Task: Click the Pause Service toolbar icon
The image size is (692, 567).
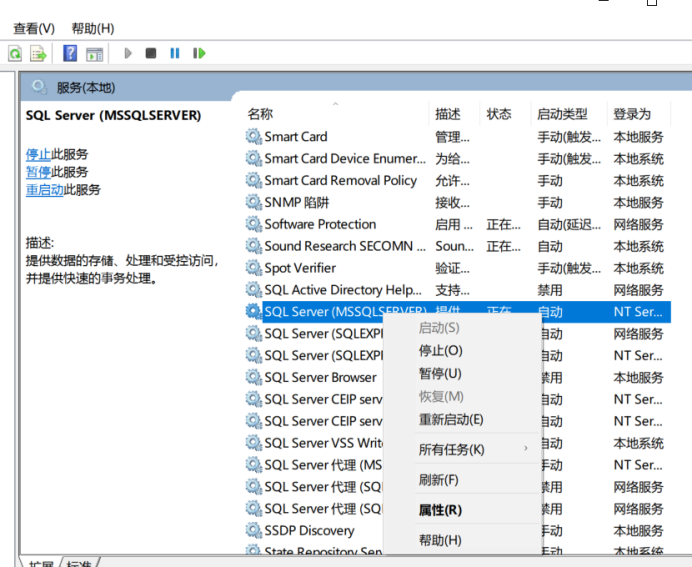Action: click(175, 53)
